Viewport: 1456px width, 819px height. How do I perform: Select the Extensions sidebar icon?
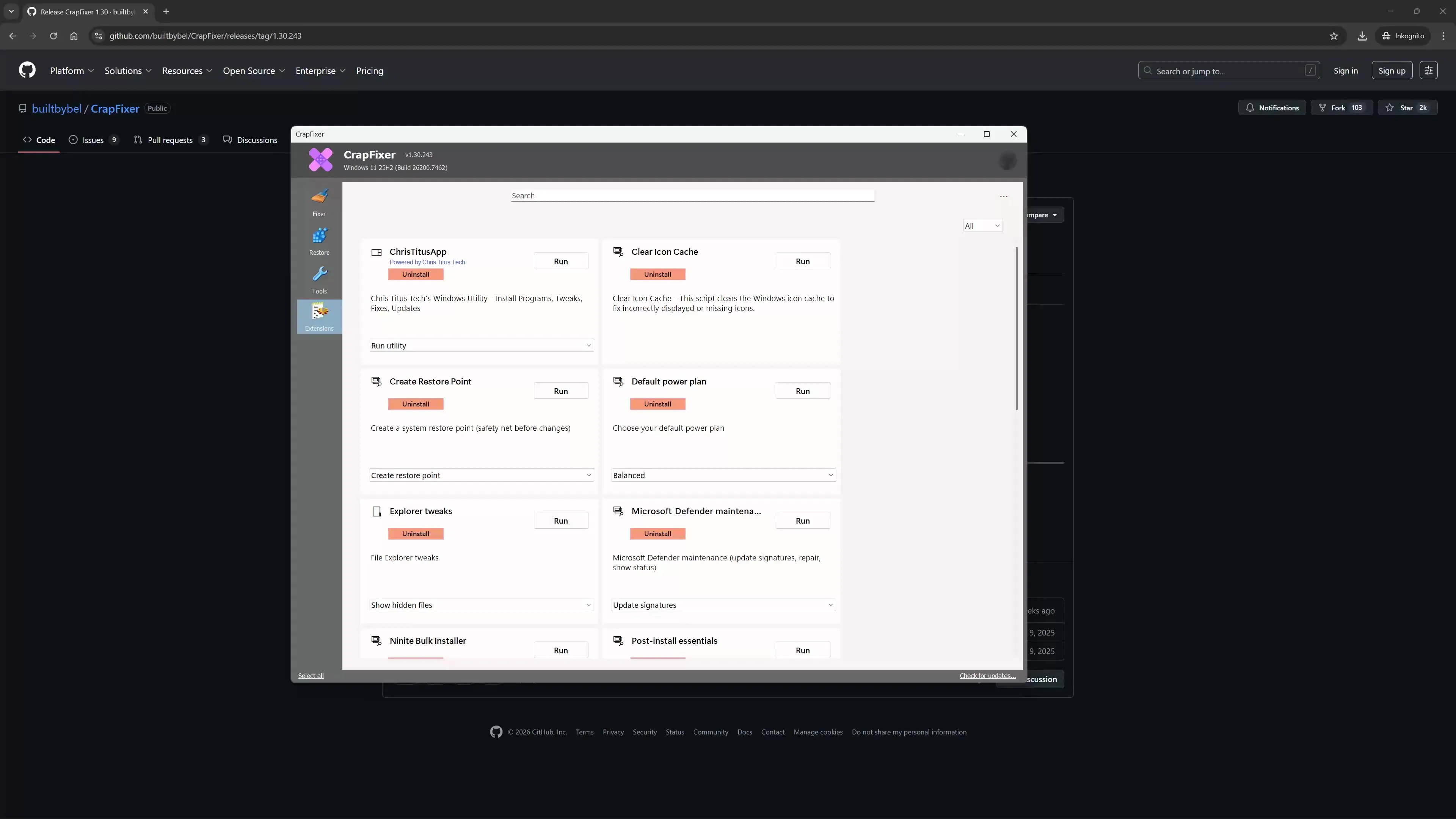click(x=319, y=317)
